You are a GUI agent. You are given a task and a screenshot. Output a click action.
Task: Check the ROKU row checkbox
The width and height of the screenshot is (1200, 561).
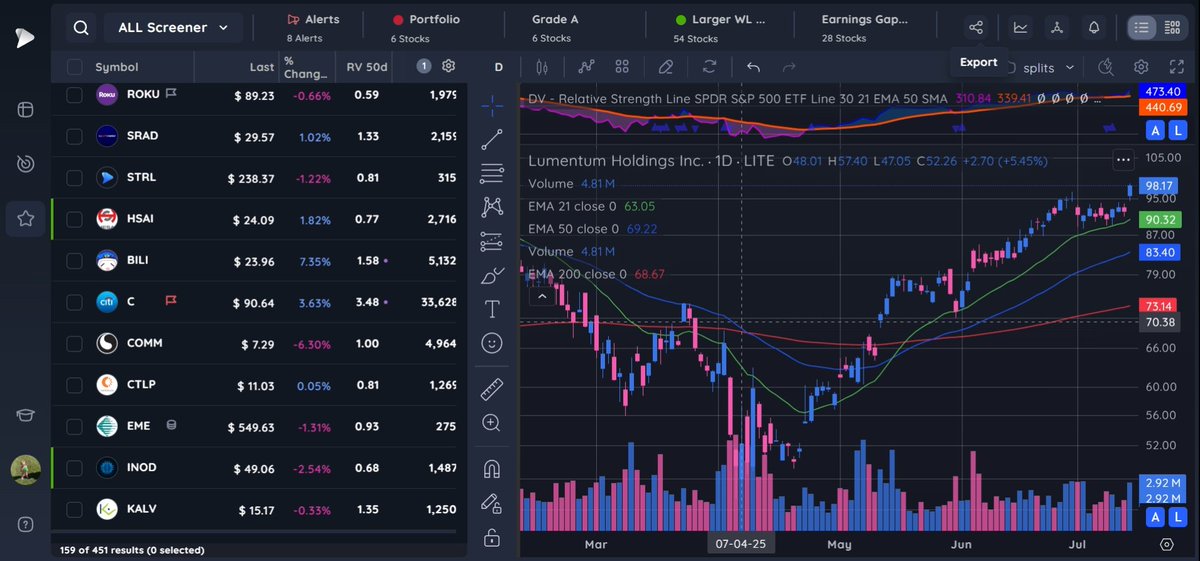[x=74, y=94]
